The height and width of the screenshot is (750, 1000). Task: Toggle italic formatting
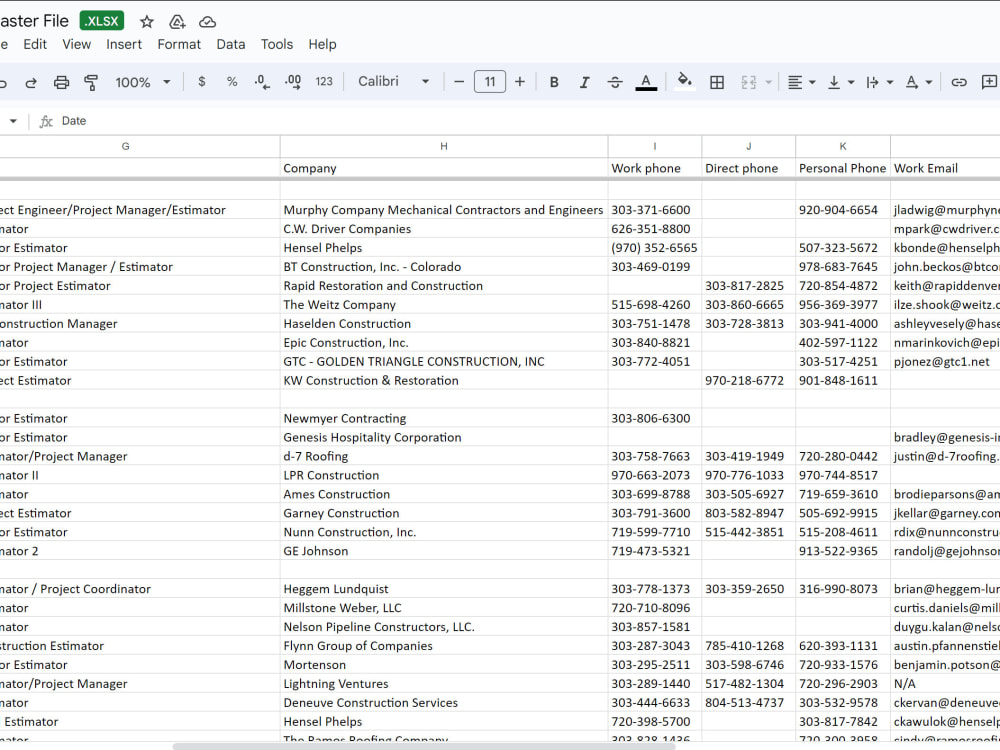click(x=584, y=82)
